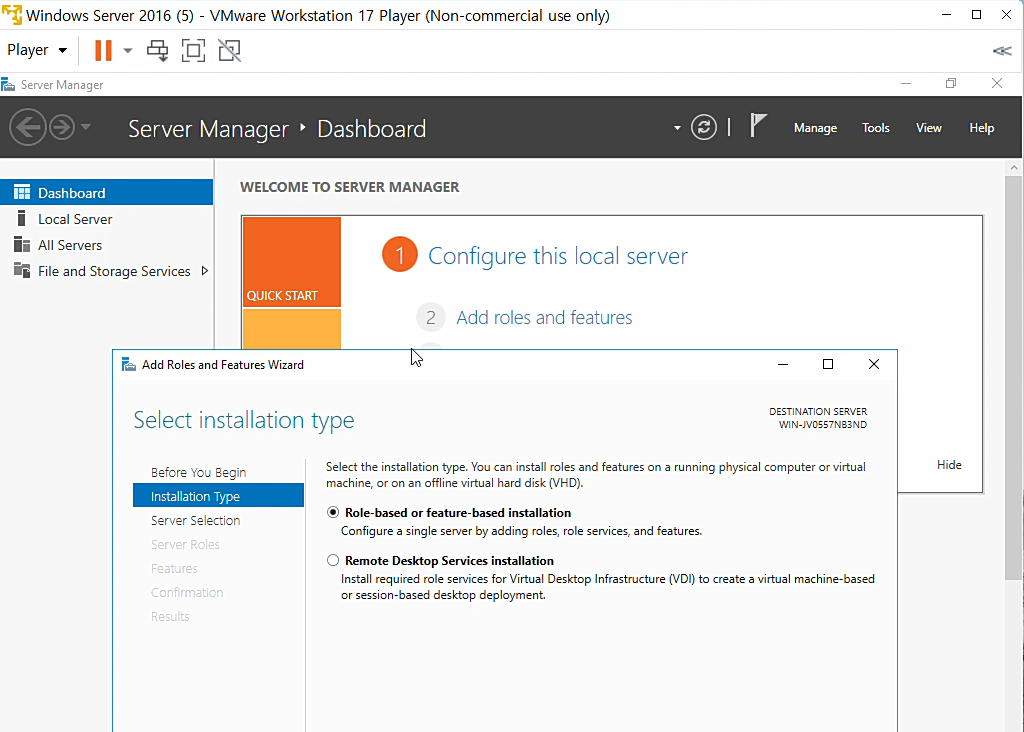The width and height of the screenshot is (1024, 732).
Task: Click the VMware pause button
Action: pos(103,50)
